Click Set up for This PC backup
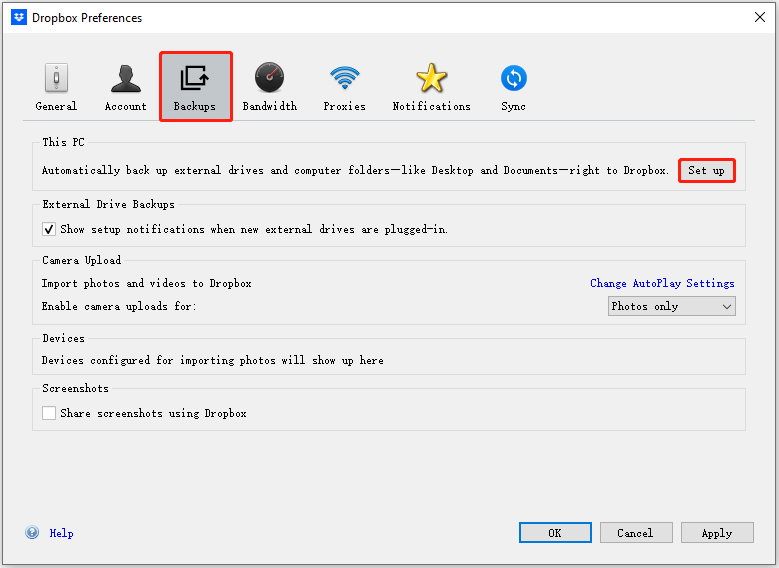The image size is (779, 568). (x=706, y=170)
